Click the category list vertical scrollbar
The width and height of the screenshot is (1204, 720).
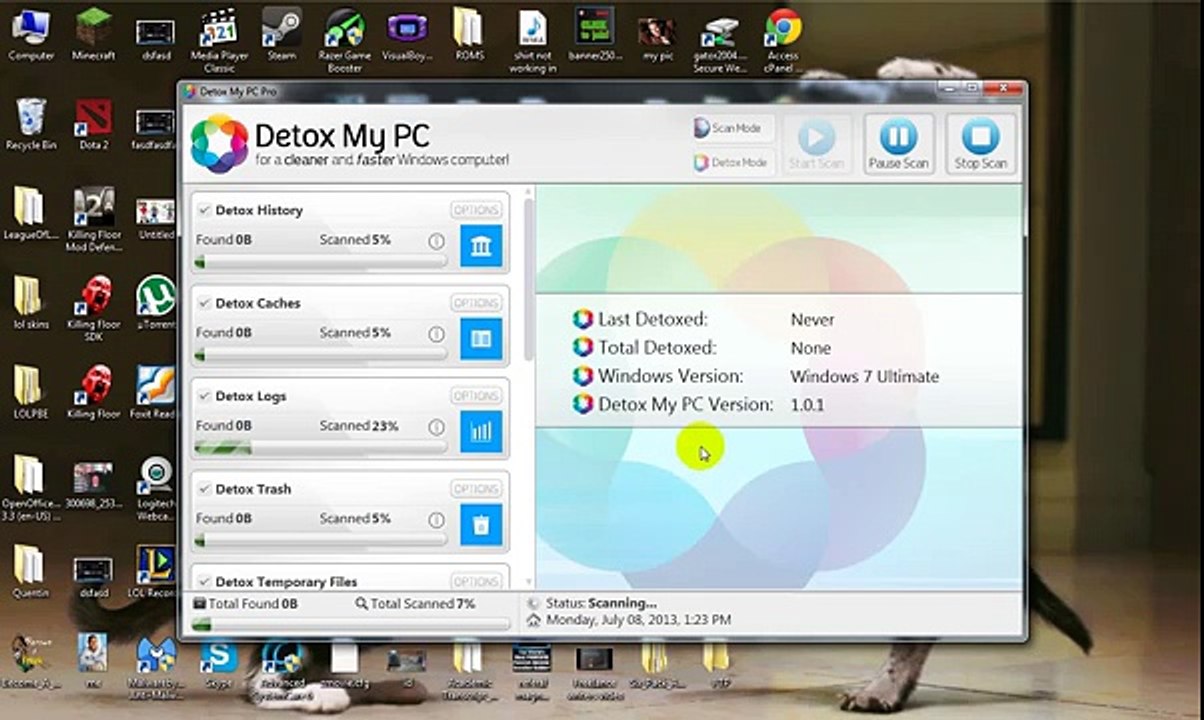[x=528, y=280]
